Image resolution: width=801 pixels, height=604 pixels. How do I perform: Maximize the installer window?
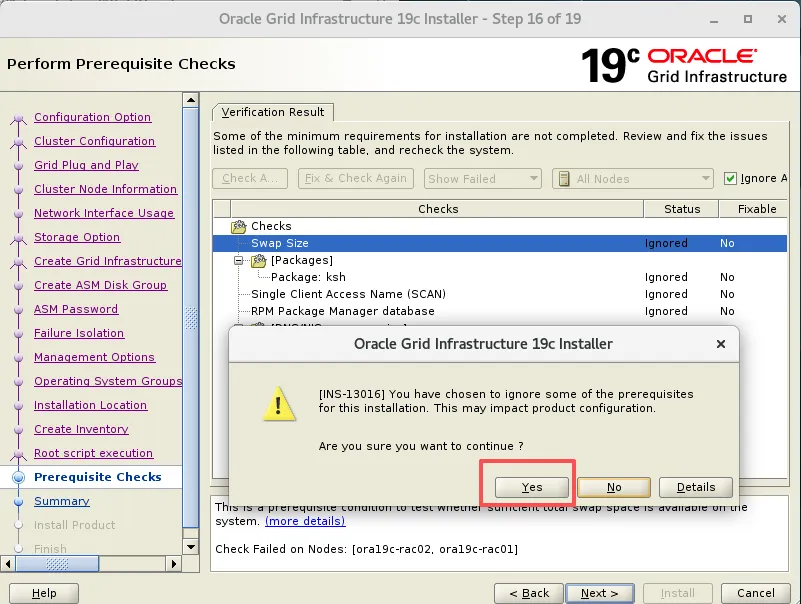[748, 19]
